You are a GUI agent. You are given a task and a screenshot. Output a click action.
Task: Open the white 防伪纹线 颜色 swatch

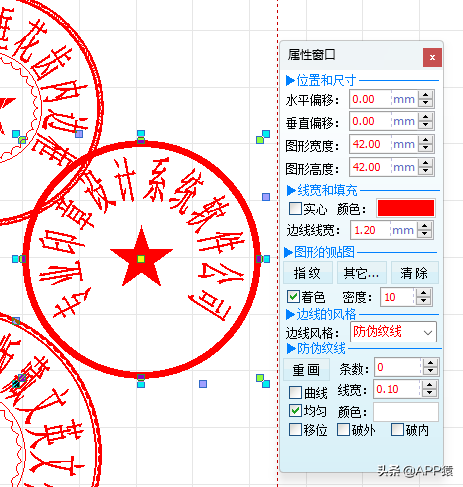tap(406, 412)
